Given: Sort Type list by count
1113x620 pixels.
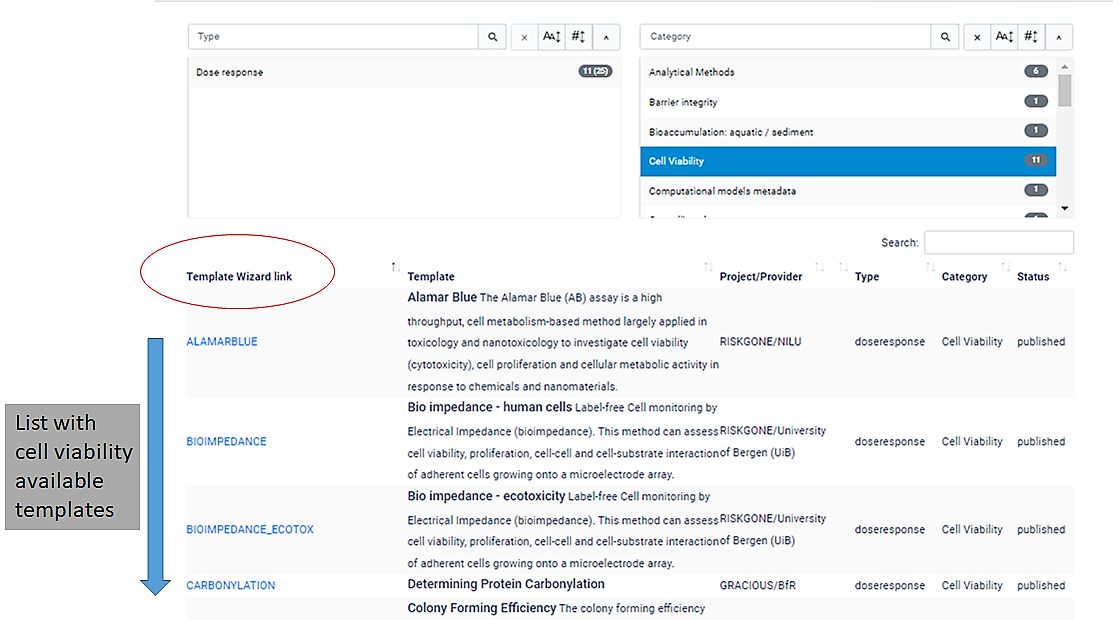Looking at the screenshot, I should [x=578, y=37].
